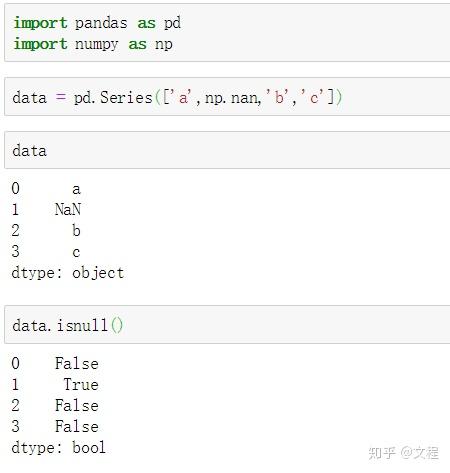Click the np alias in second import line

click(x=164, y=45)
